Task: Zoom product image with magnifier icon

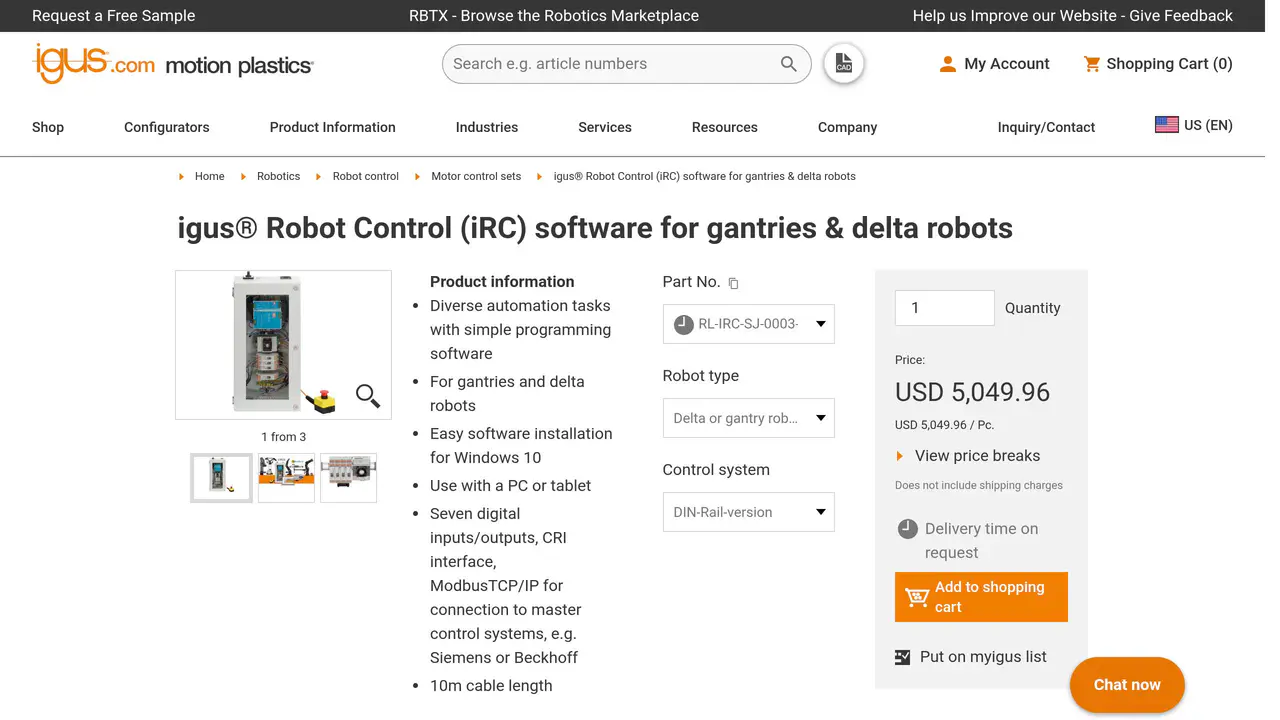Action: coord(368,396)
